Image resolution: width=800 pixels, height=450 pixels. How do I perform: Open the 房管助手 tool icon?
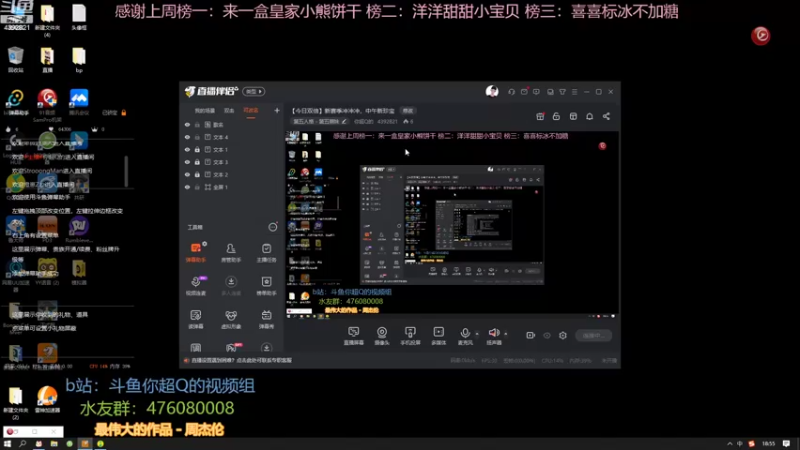point(231,252)
